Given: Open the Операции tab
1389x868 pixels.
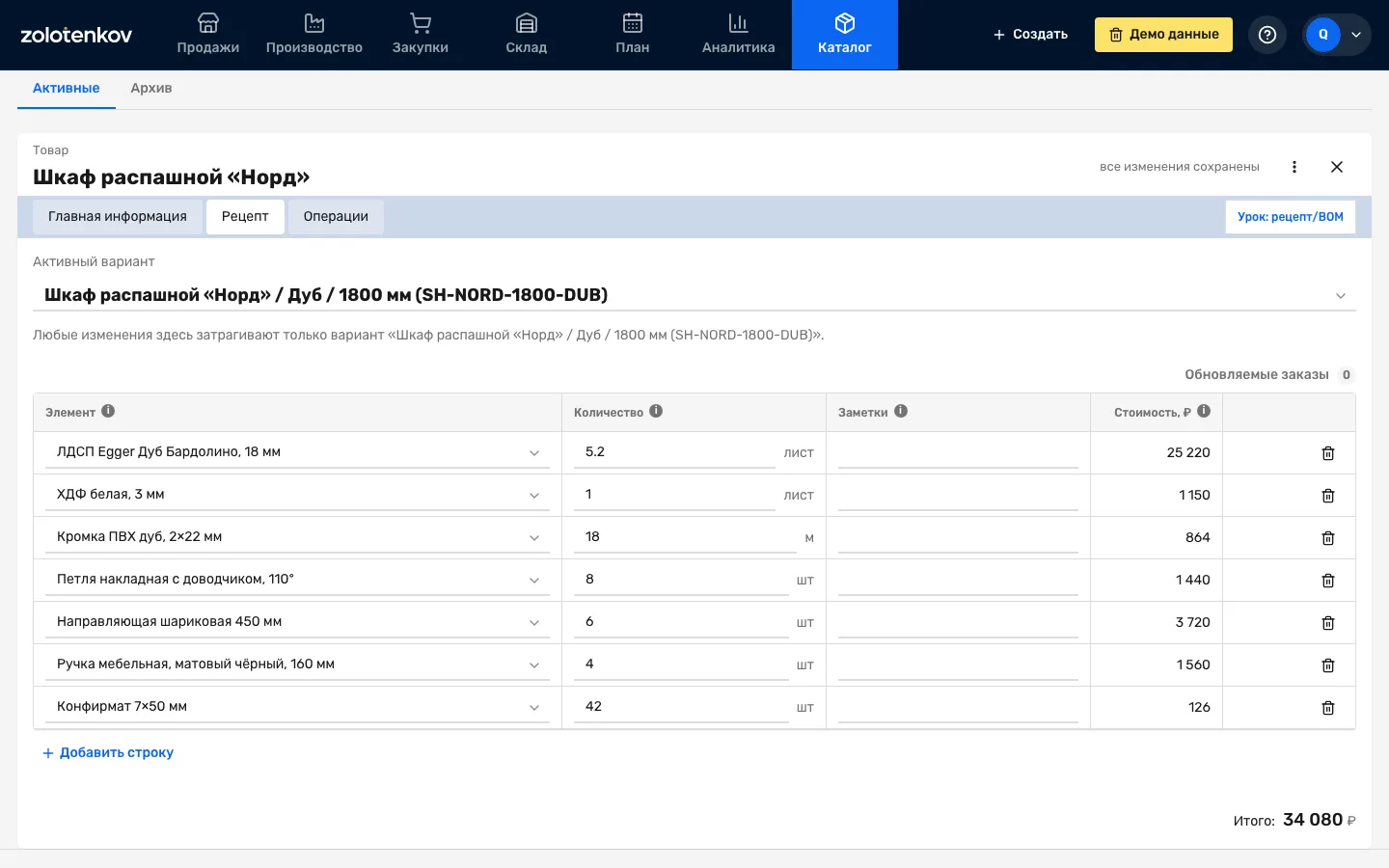Looking at the screenshot, I should point(336,217).
